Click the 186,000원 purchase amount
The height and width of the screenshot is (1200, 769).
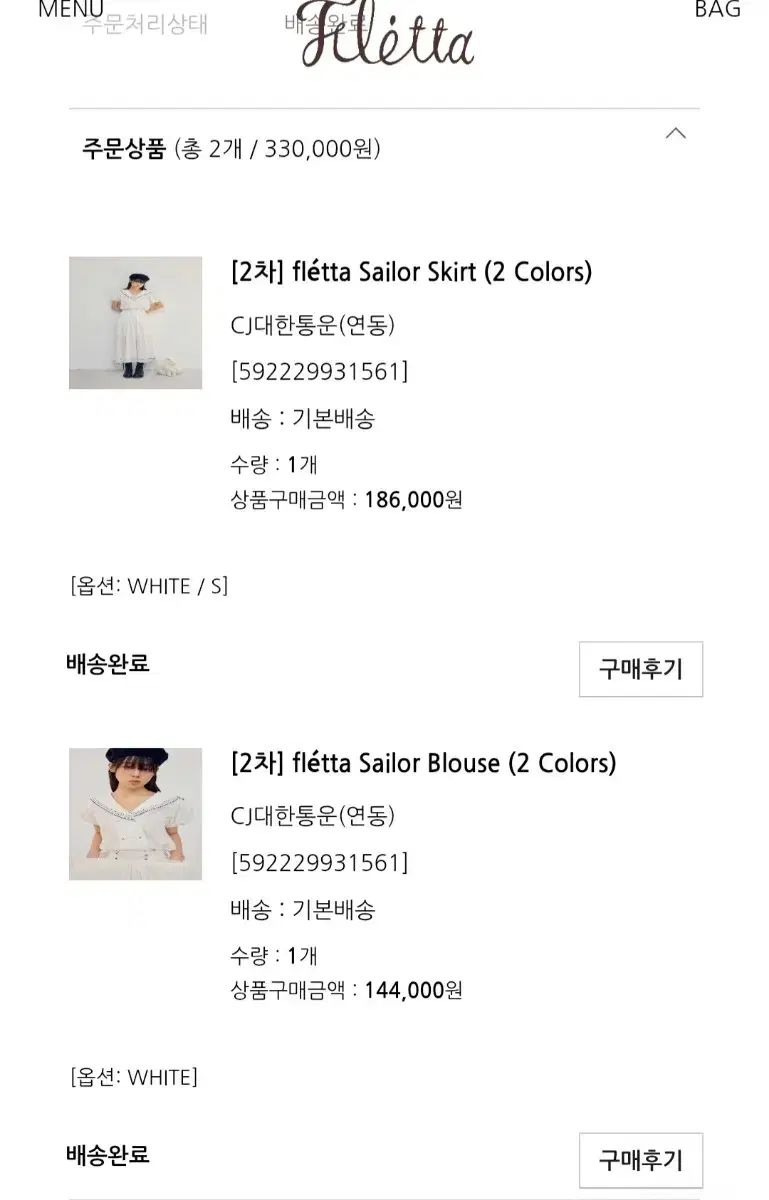(x=413, y=499)
